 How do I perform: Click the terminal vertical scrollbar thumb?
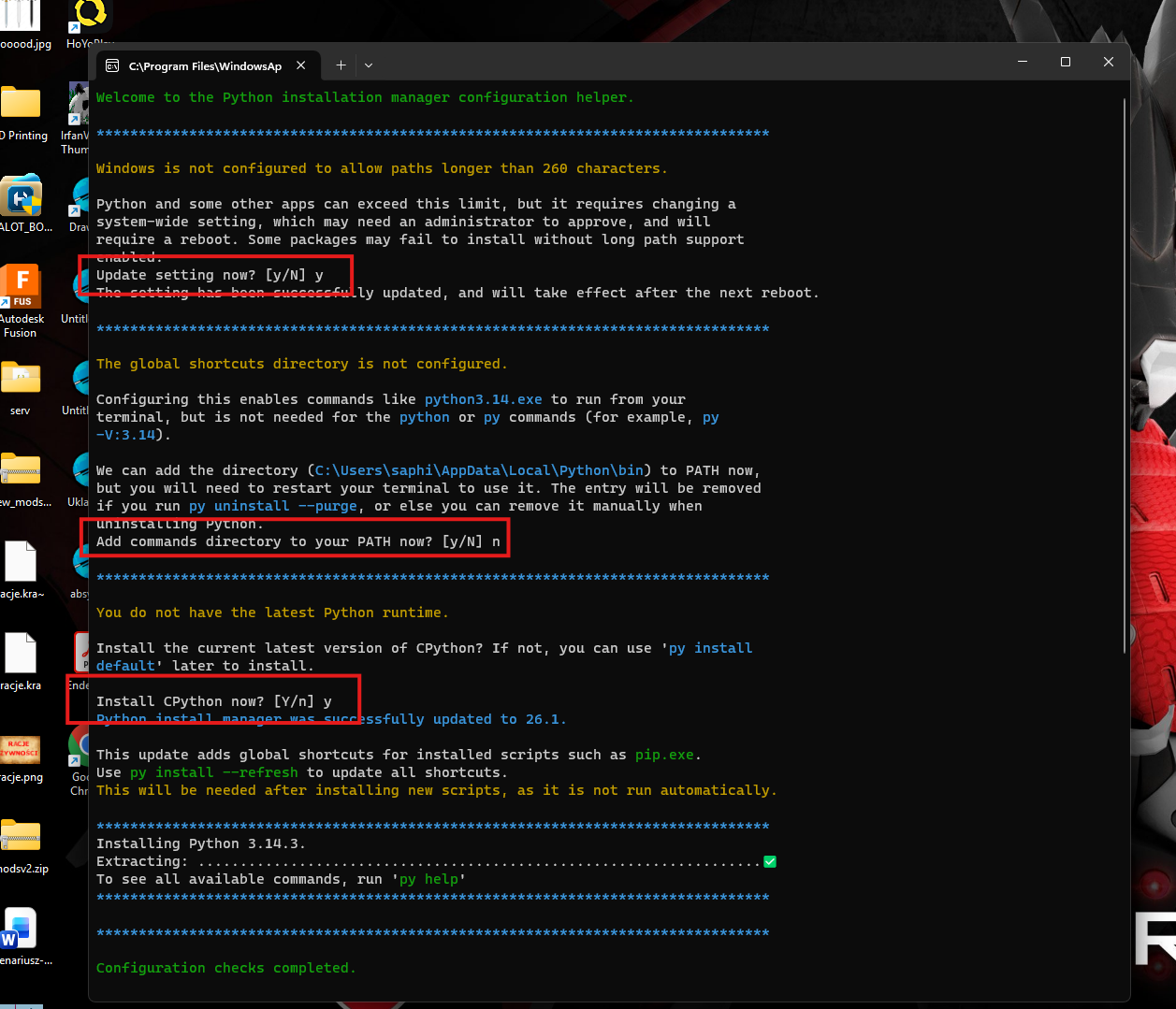pyautogui.click(x=1125, y=374)
